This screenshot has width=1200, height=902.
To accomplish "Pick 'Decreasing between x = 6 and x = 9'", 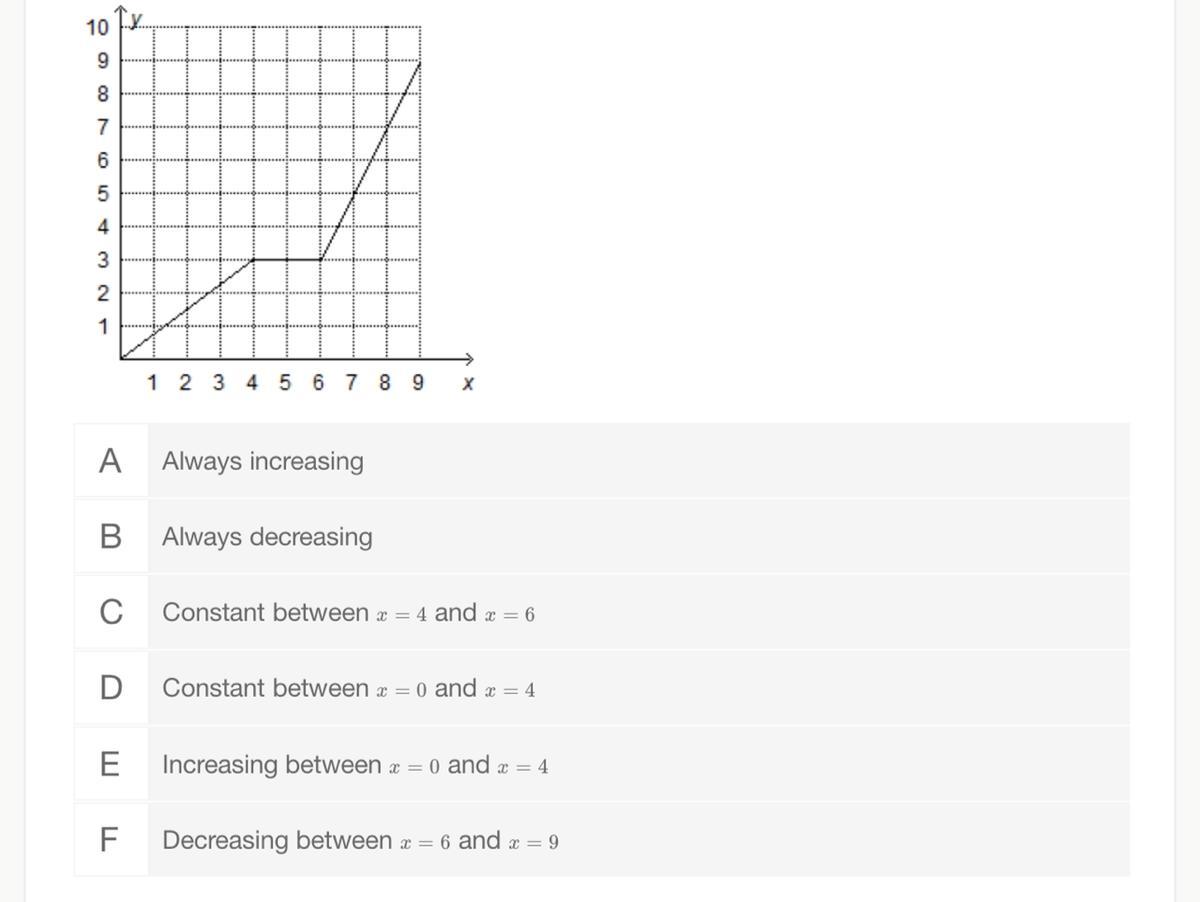I will point(360,841).
